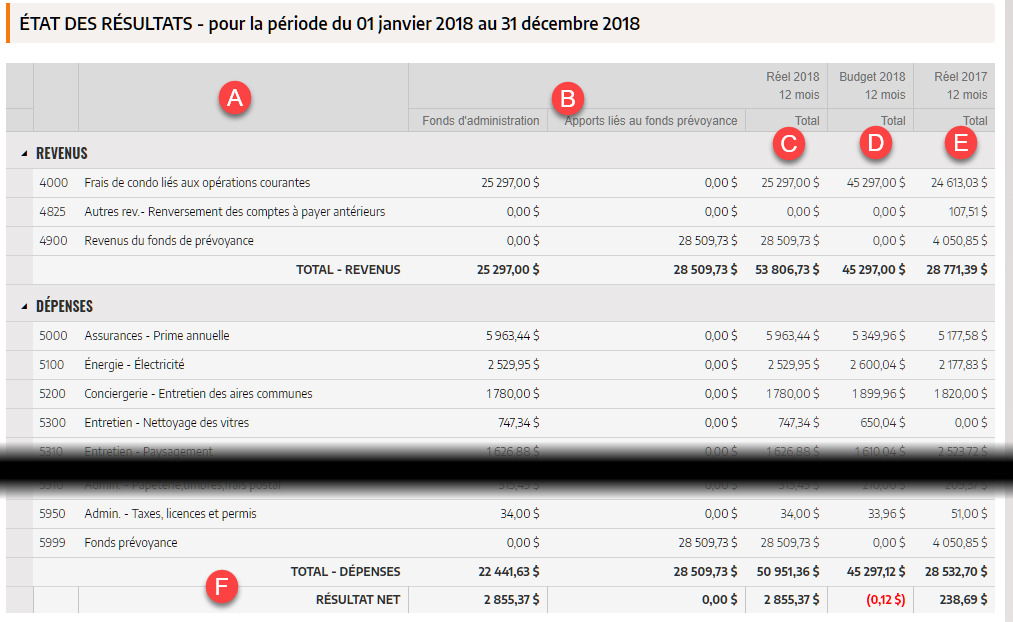Select 'Admin. - Taxes, licences et permis'
This screenshot has height=622, width=1013.
pos(171,514)
